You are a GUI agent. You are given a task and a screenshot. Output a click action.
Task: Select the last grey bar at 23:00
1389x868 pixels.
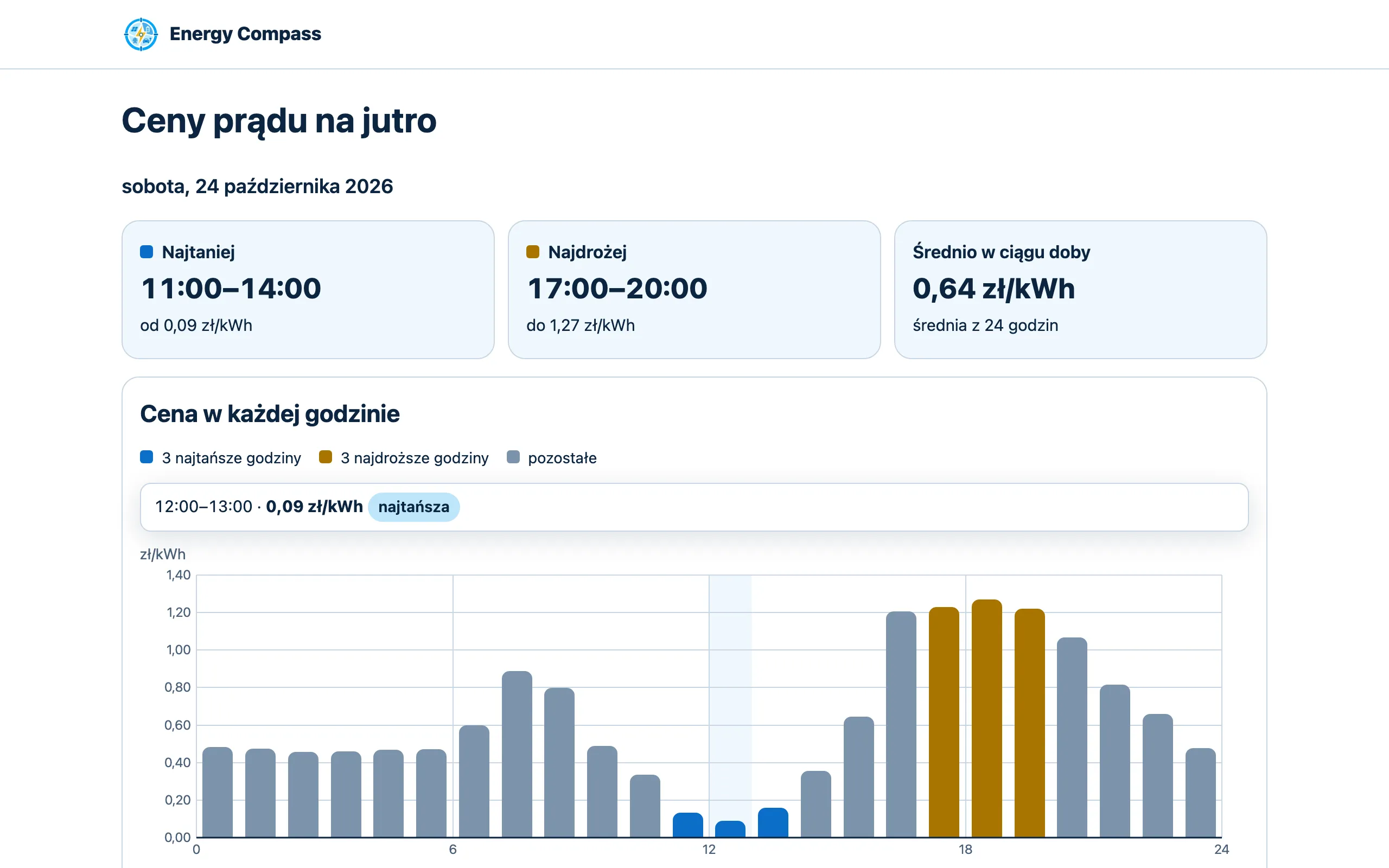pyautogui.click(x=1201, y=793)
